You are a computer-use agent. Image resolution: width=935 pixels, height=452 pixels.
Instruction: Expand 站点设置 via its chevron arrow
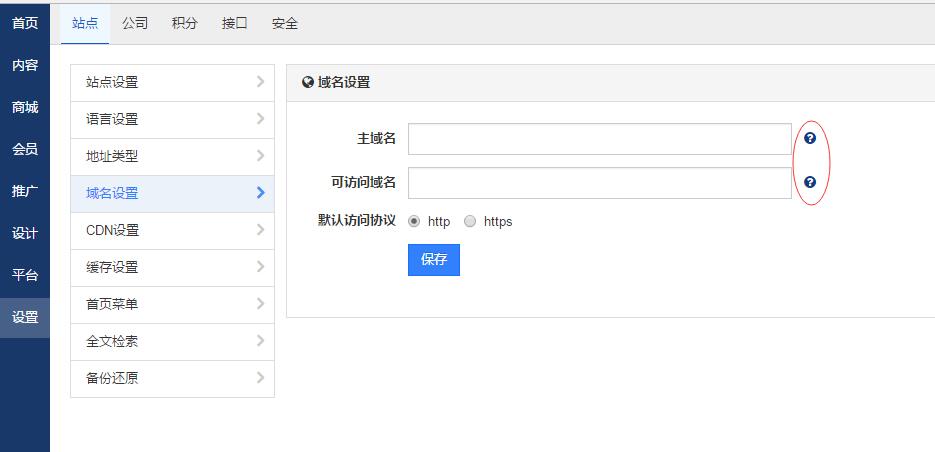pos(260,82)
